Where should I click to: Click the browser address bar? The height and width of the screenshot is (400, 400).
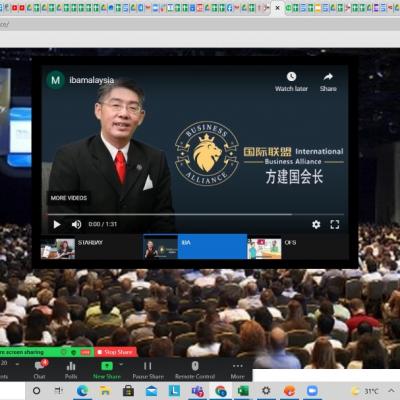200,24
